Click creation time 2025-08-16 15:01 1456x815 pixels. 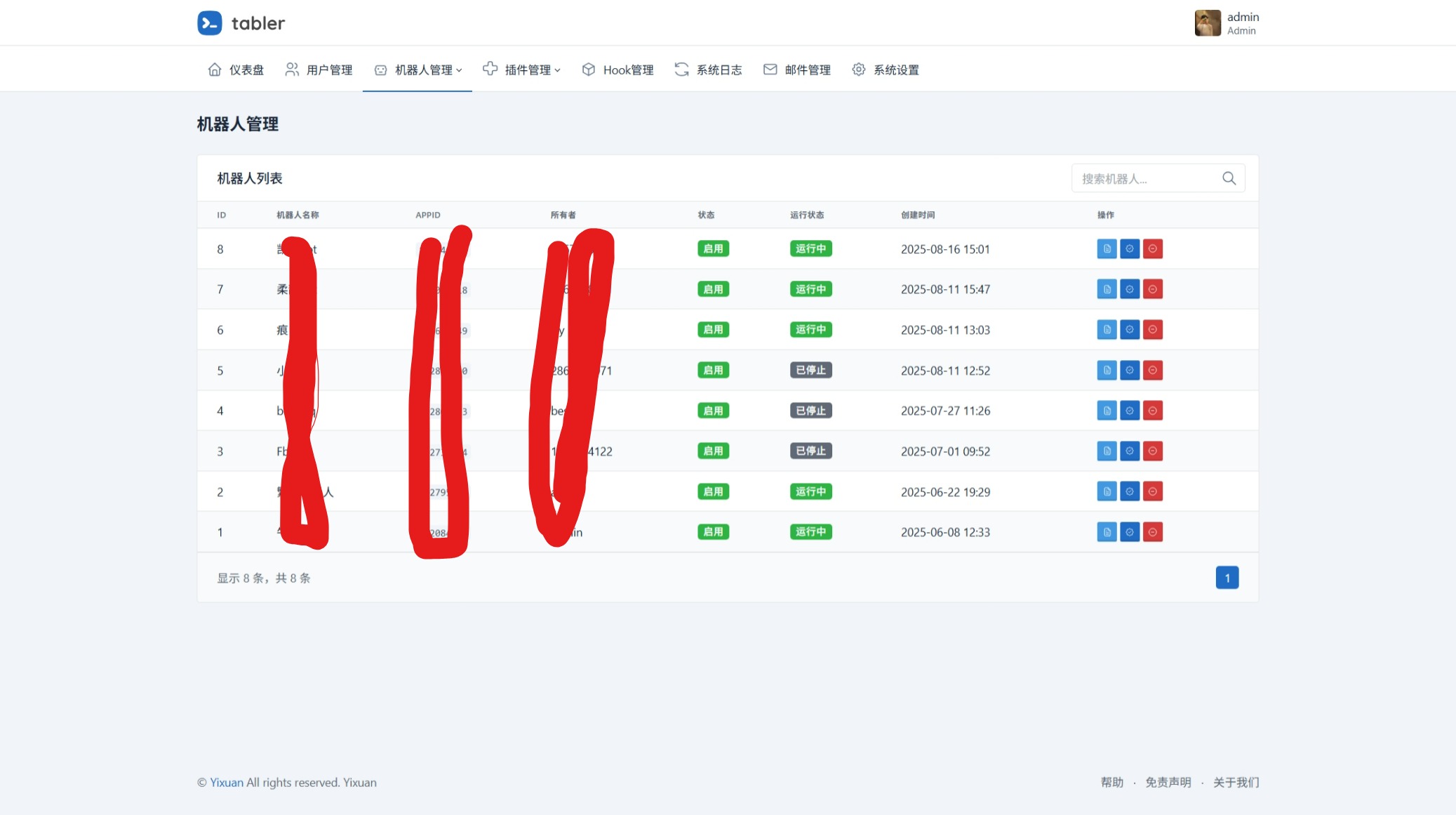pyautogui.click(x=945, y=249)
